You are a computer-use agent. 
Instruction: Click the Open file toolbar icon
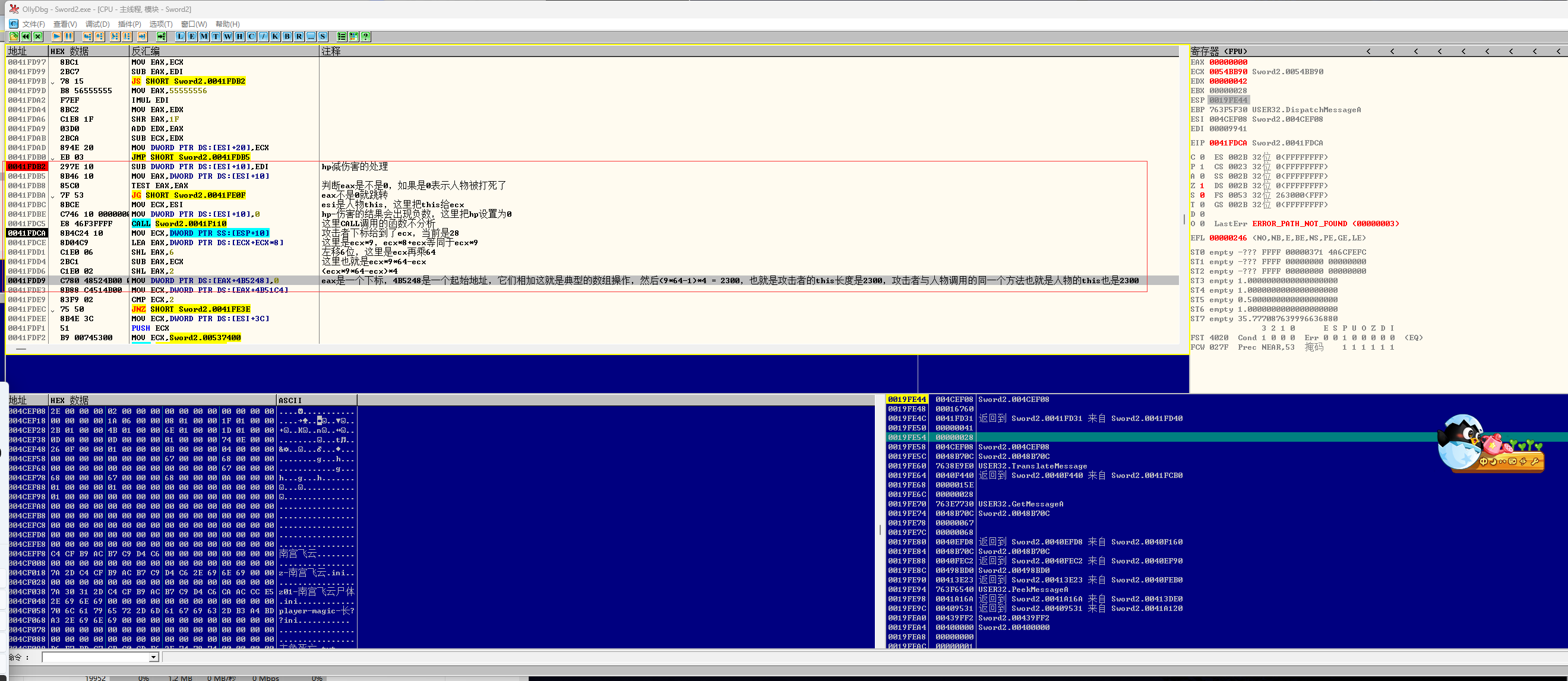click(14, 37)
